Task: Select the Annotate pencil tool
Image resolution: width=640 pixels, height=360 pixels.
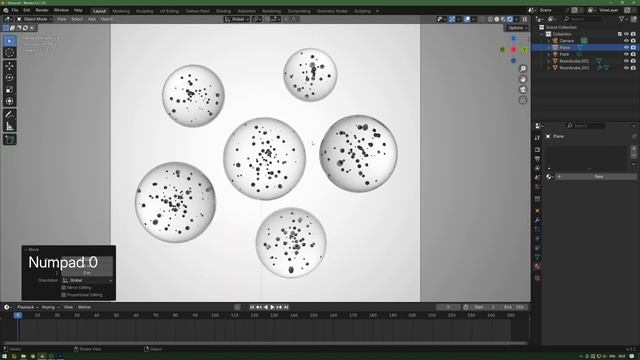Action: pos(9,115)
